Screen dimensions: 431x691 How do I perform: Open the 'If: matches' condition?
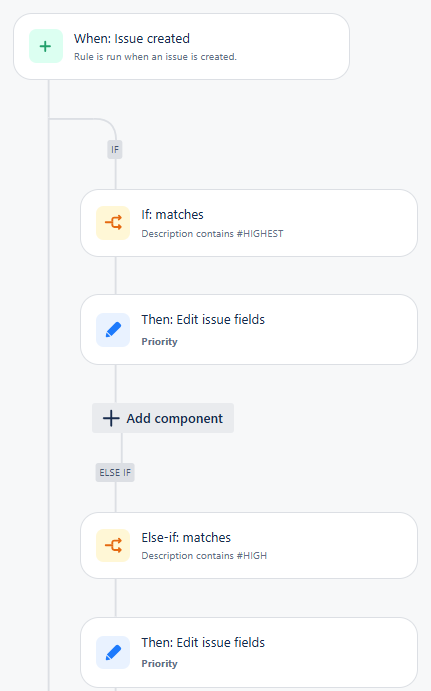click(x=249, y=223)
